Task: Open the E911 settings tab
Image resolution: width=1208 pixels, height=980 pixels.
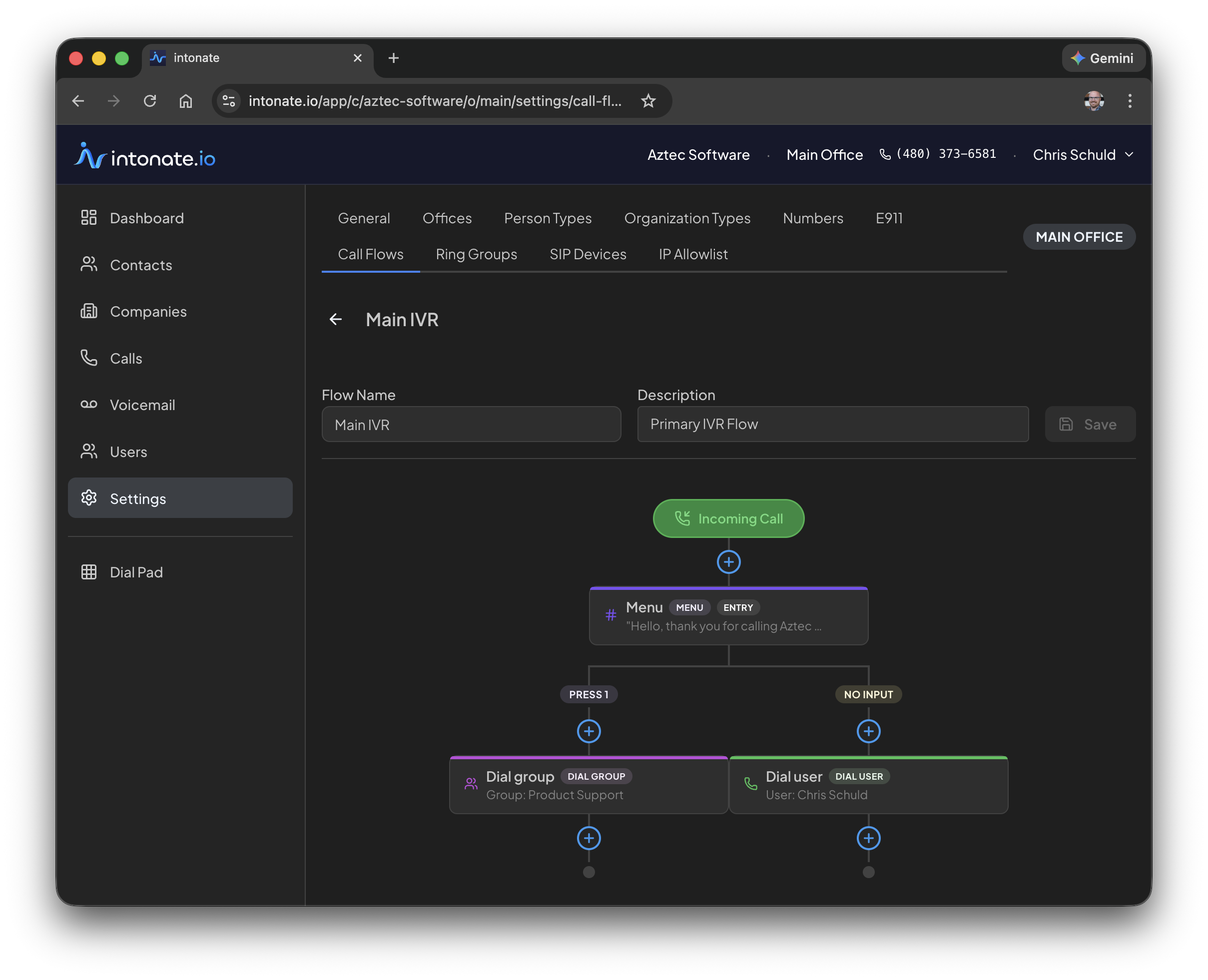Action: (x=888, y=218)
